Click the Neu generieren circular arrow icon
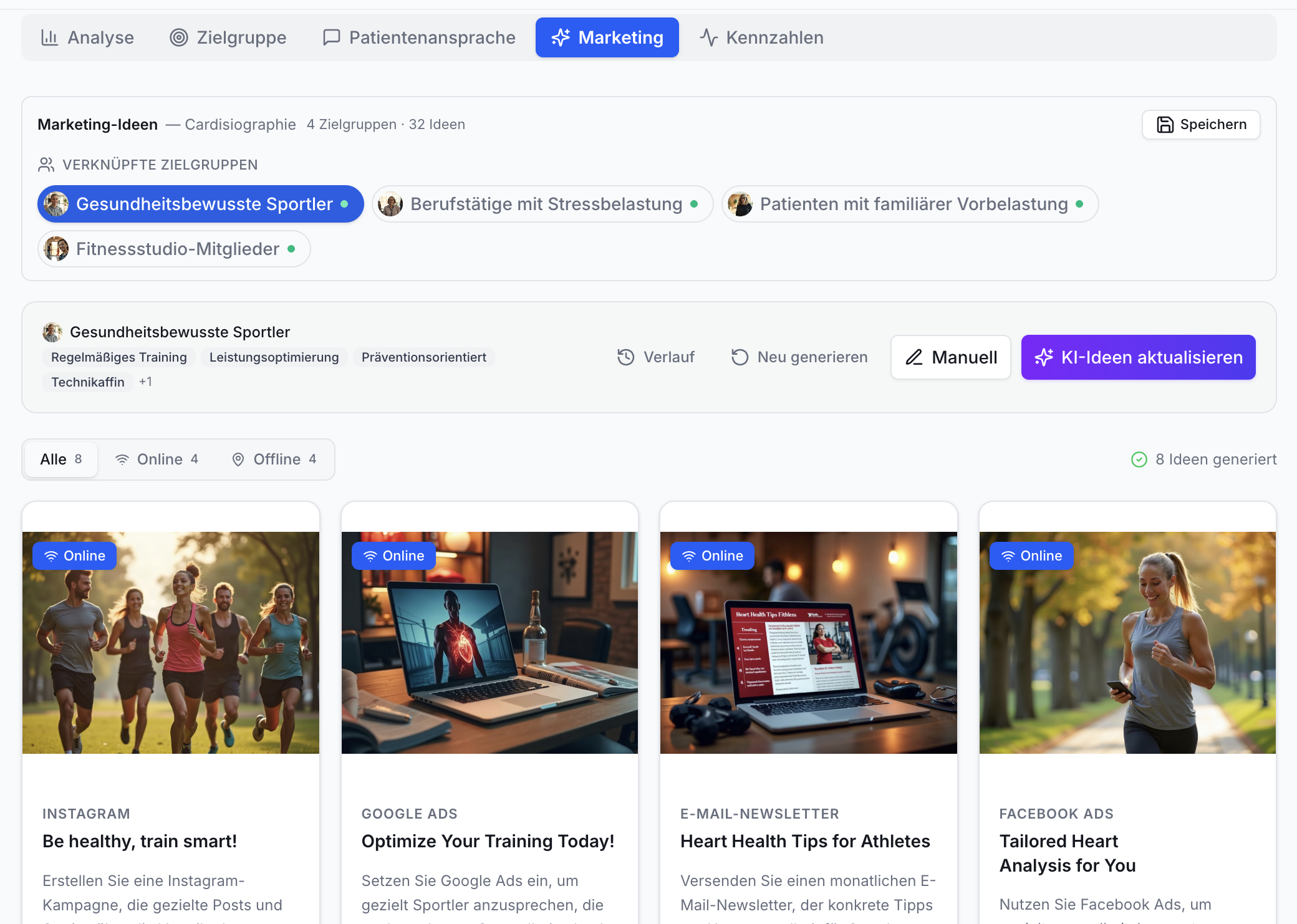Screen dimensions: 1297x924 740,357
